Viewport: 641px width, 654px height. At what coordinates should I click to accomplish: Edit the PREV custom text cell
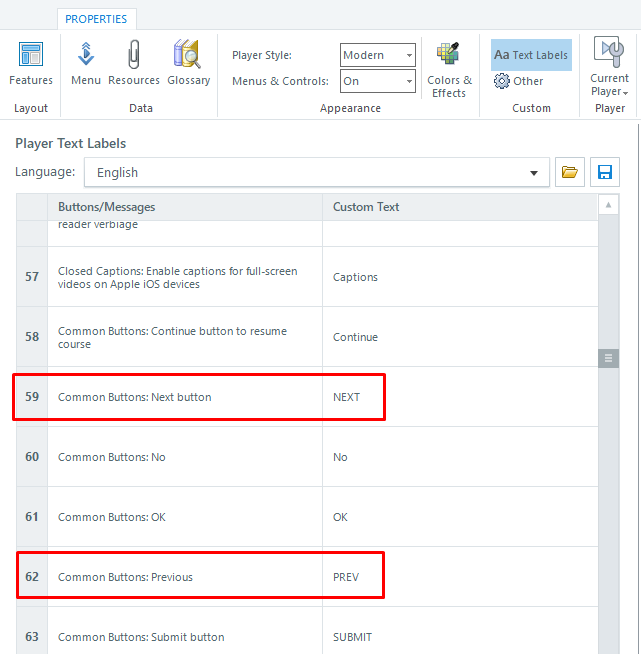pos(460,577)
